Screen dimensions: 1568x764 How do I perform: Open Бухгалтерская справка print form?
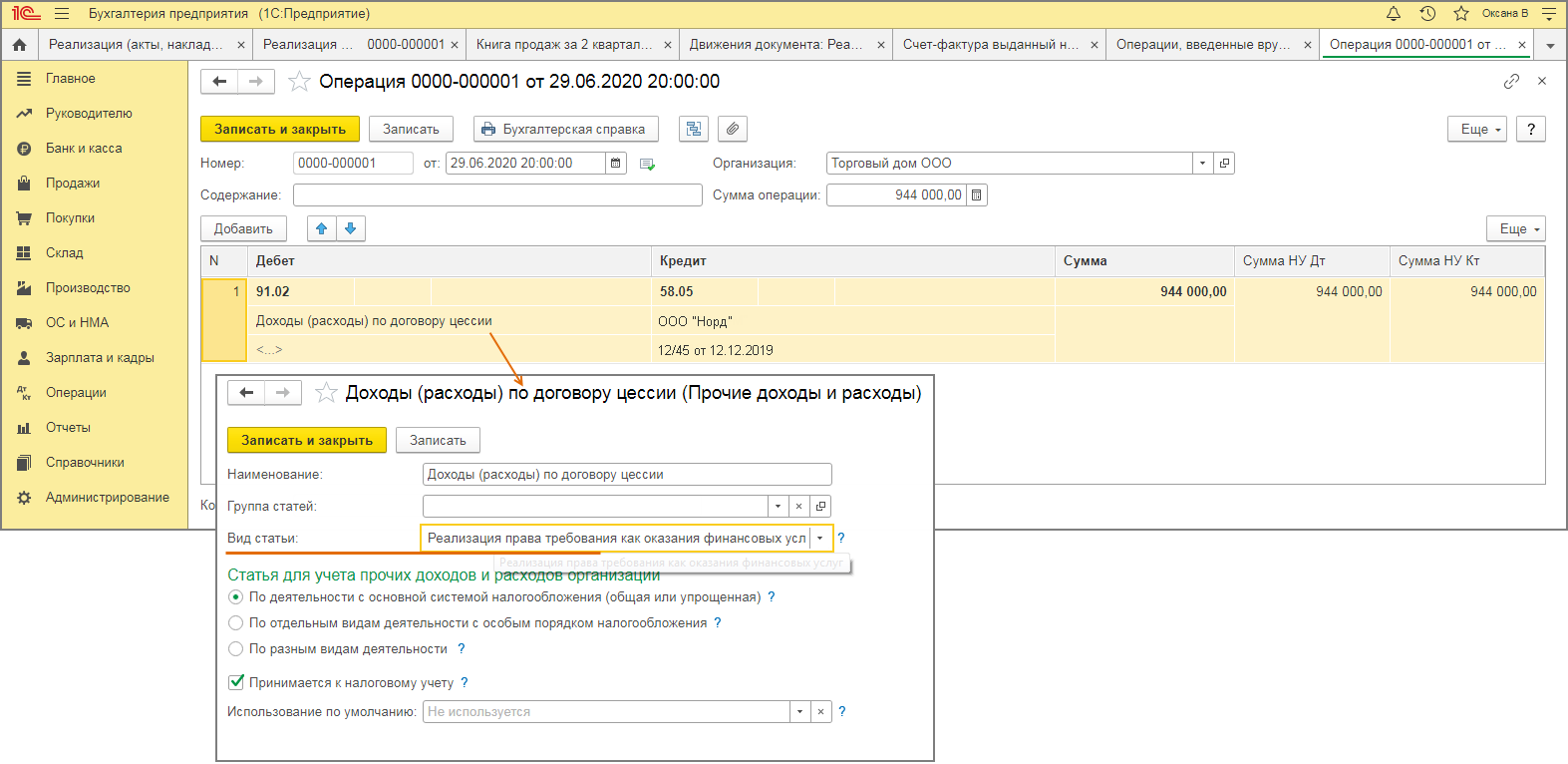[566, 129]
